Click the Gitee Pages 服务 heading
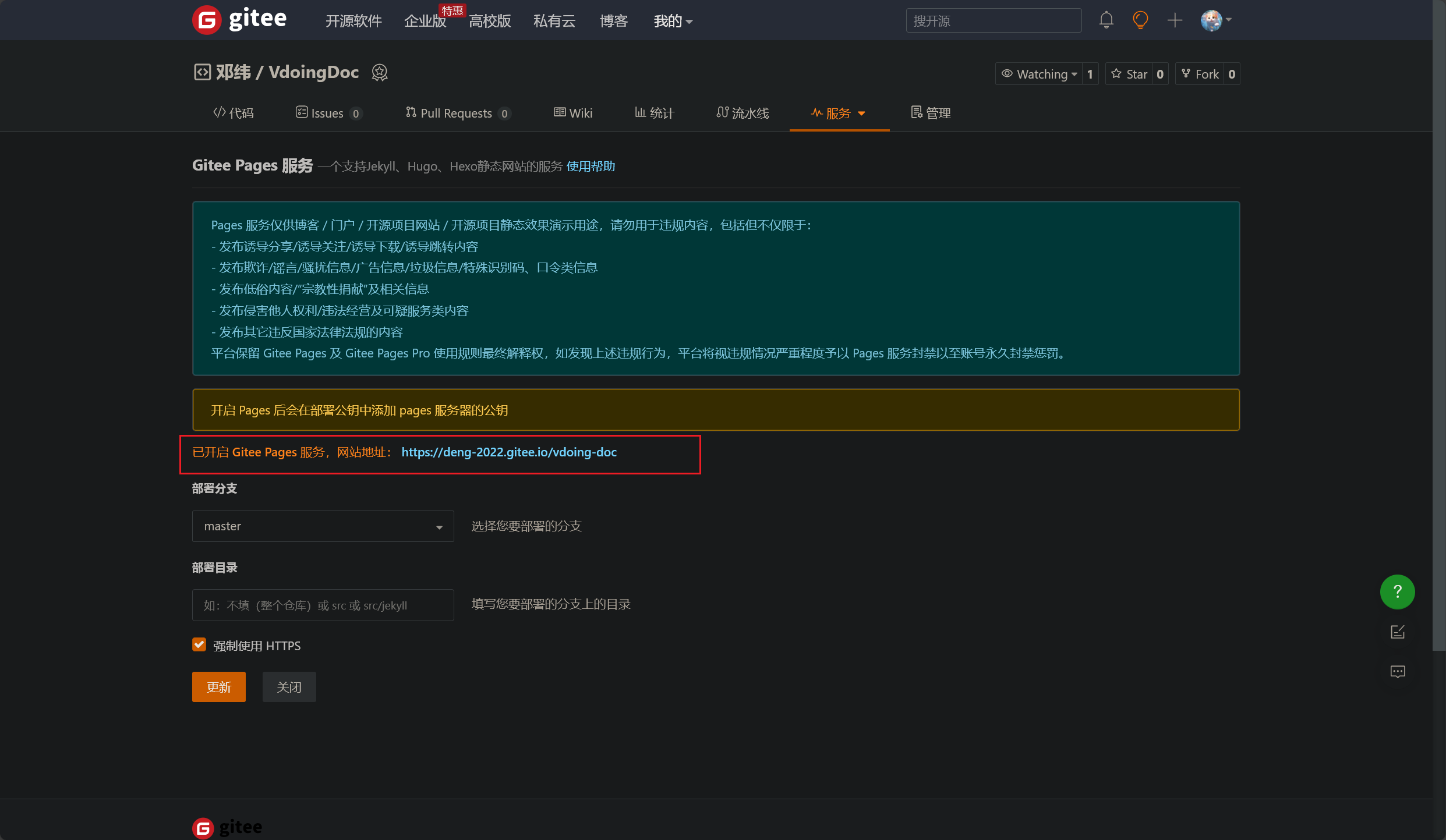This screenshot has width=1446, height=840. coord(253,165)
